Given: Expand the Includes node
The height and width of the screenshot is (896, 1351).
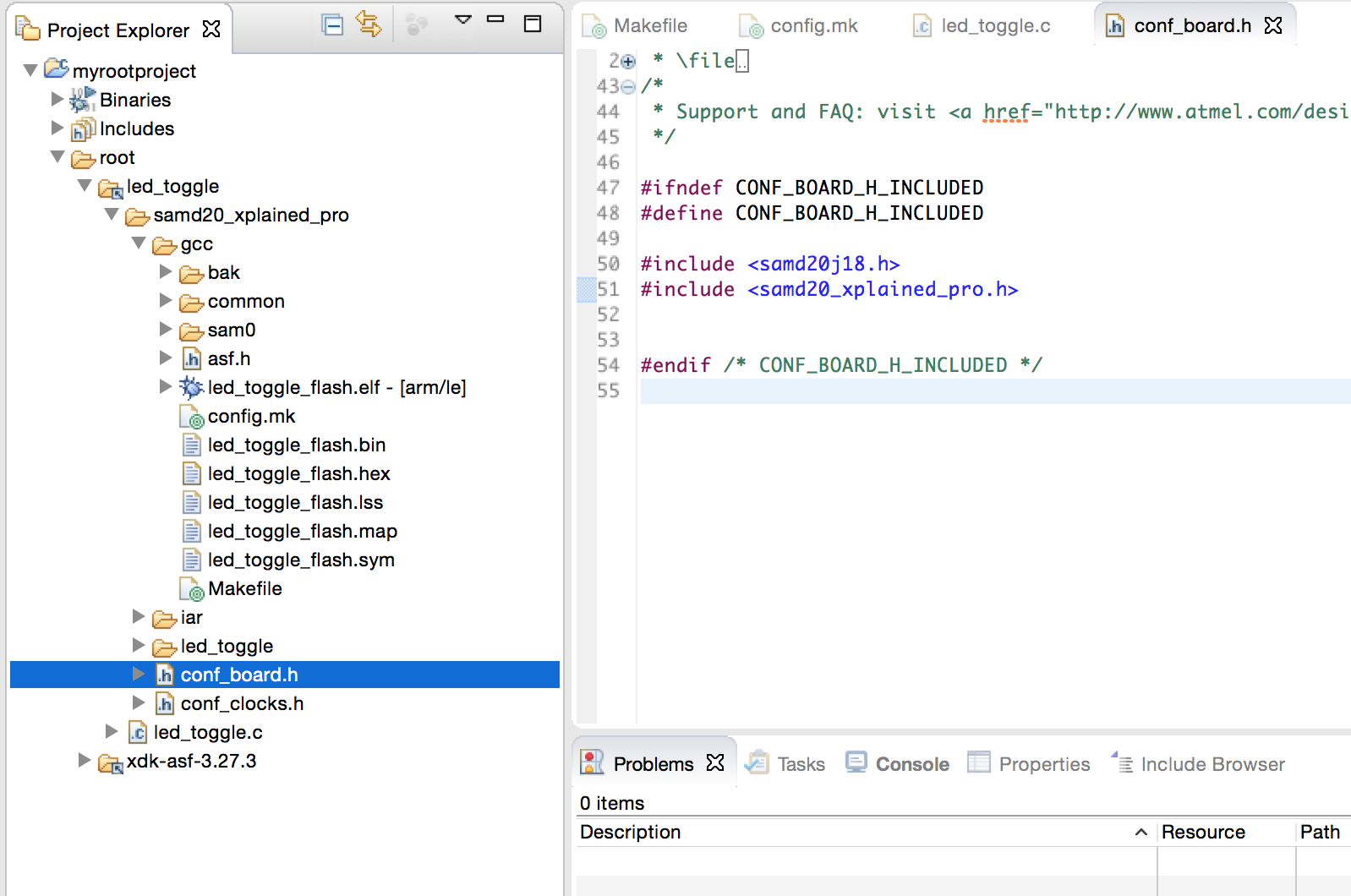Looking at the screenshot, I should (57, 128).
